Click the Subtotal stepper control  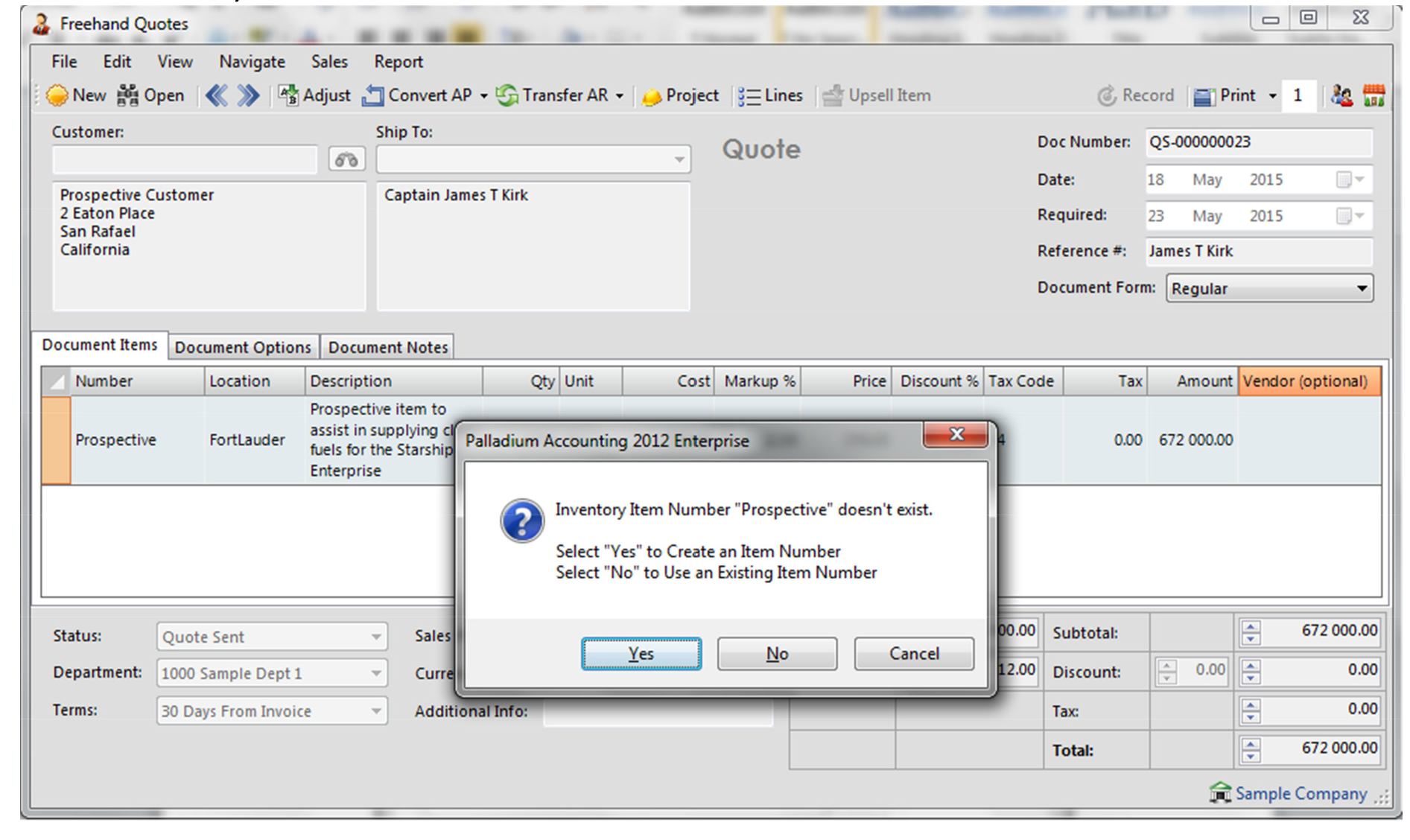point(1251,632)
